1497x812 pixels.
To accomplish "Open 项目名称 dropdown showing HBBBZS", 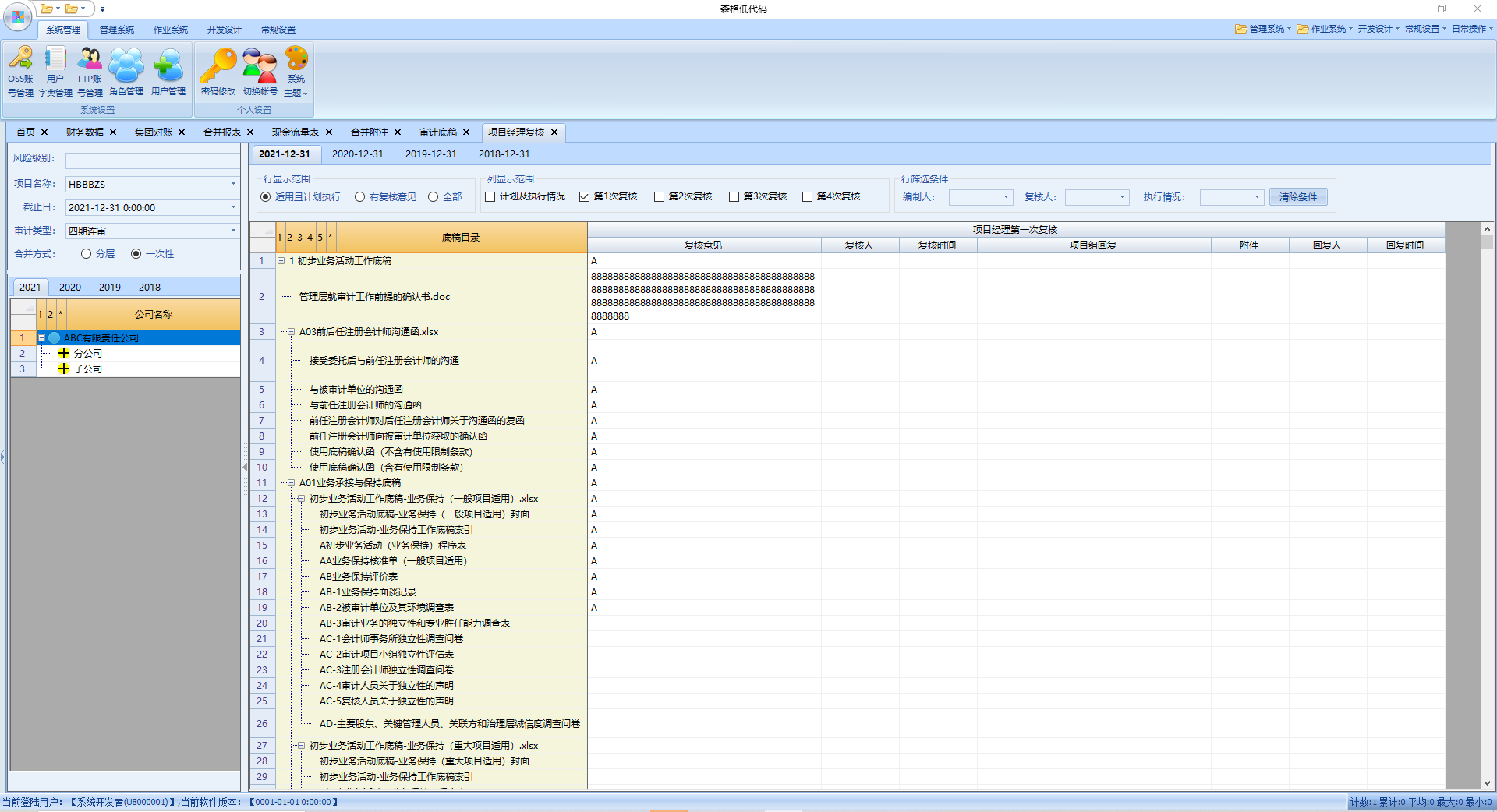I will coord(233,184).
